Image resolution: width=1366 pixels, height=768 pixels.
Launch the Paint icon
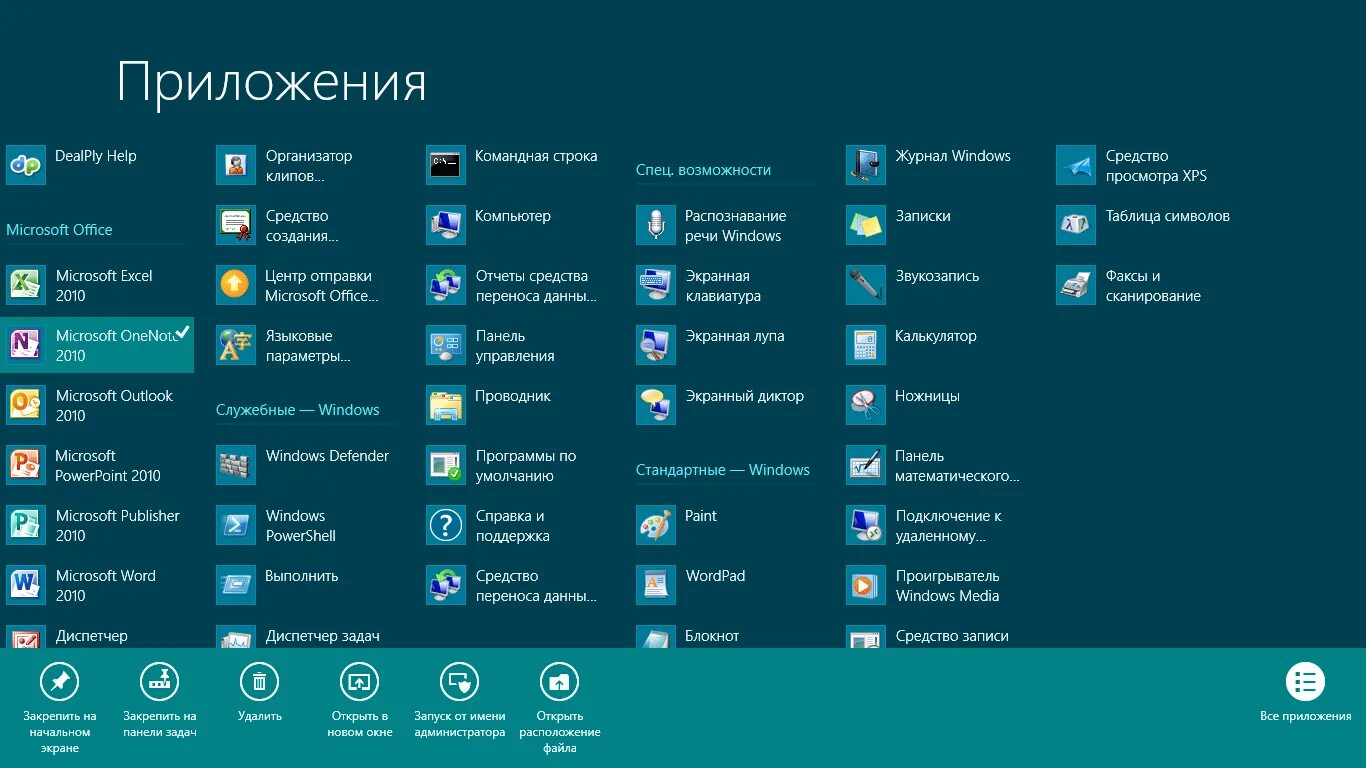[656, 525]
